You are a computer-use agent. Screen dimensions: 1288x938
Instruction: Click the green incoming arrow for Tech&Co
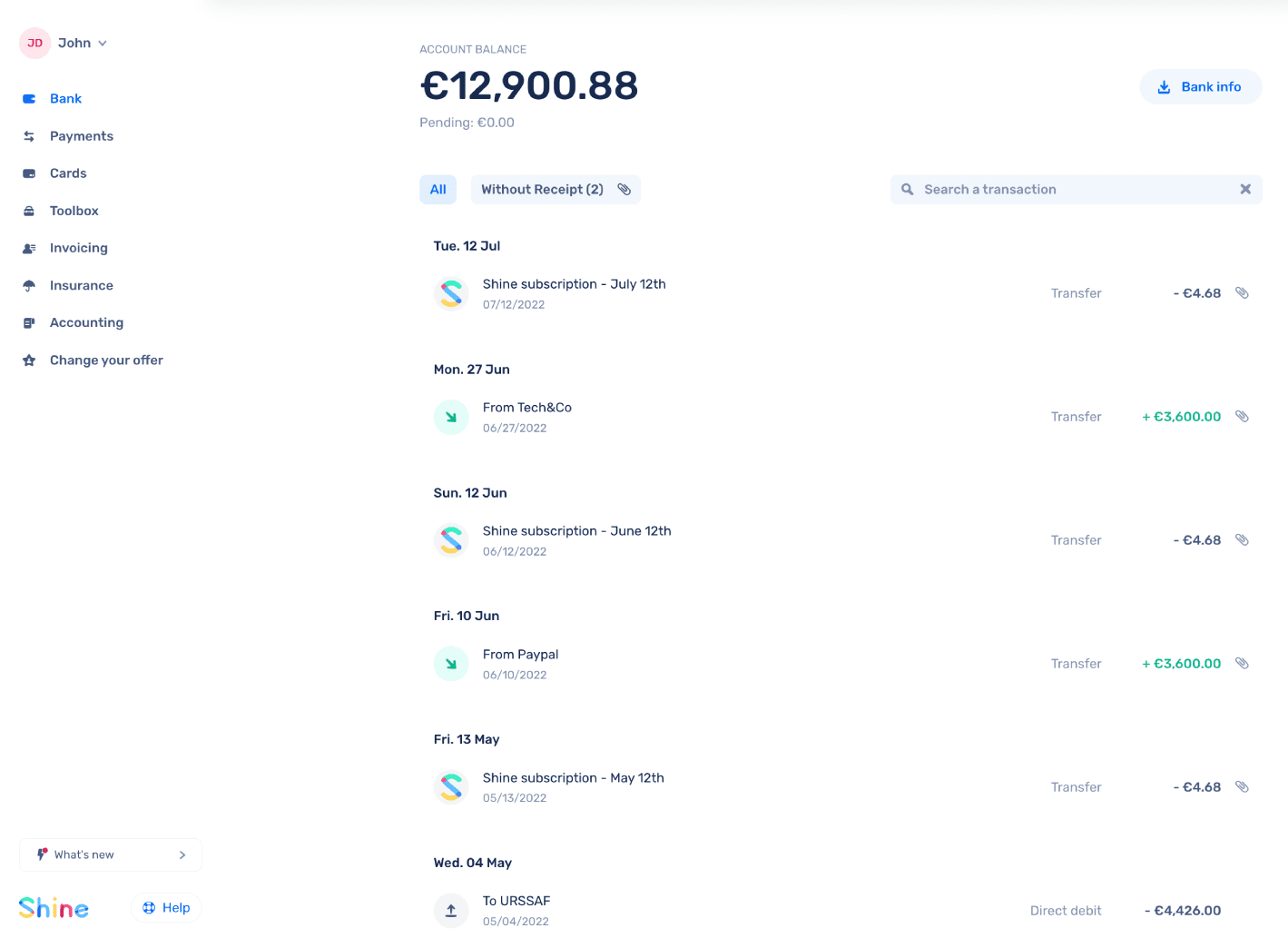point(451,417)
